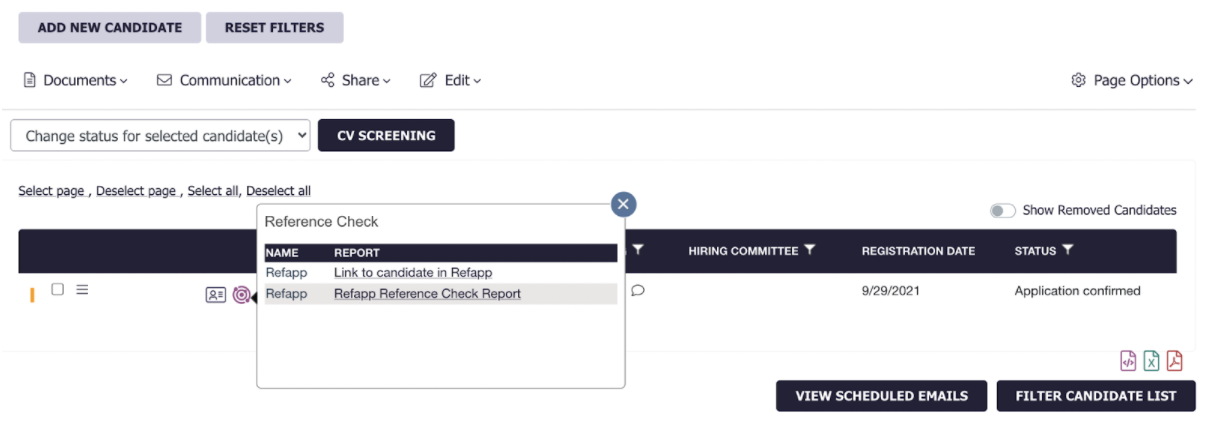This screenshot has height=440, width=1212.
Task: Export list as XML code file icon
Action: pyautogui.click(x=1128, y=361)
